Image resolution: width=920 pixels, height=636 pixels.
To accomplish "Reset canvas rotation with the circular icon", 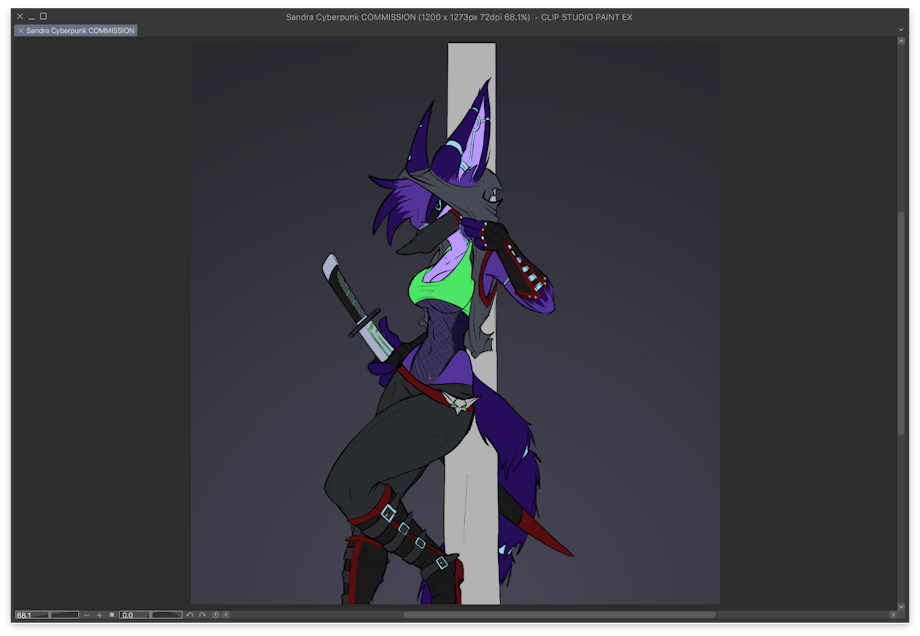I will (215, 615).
